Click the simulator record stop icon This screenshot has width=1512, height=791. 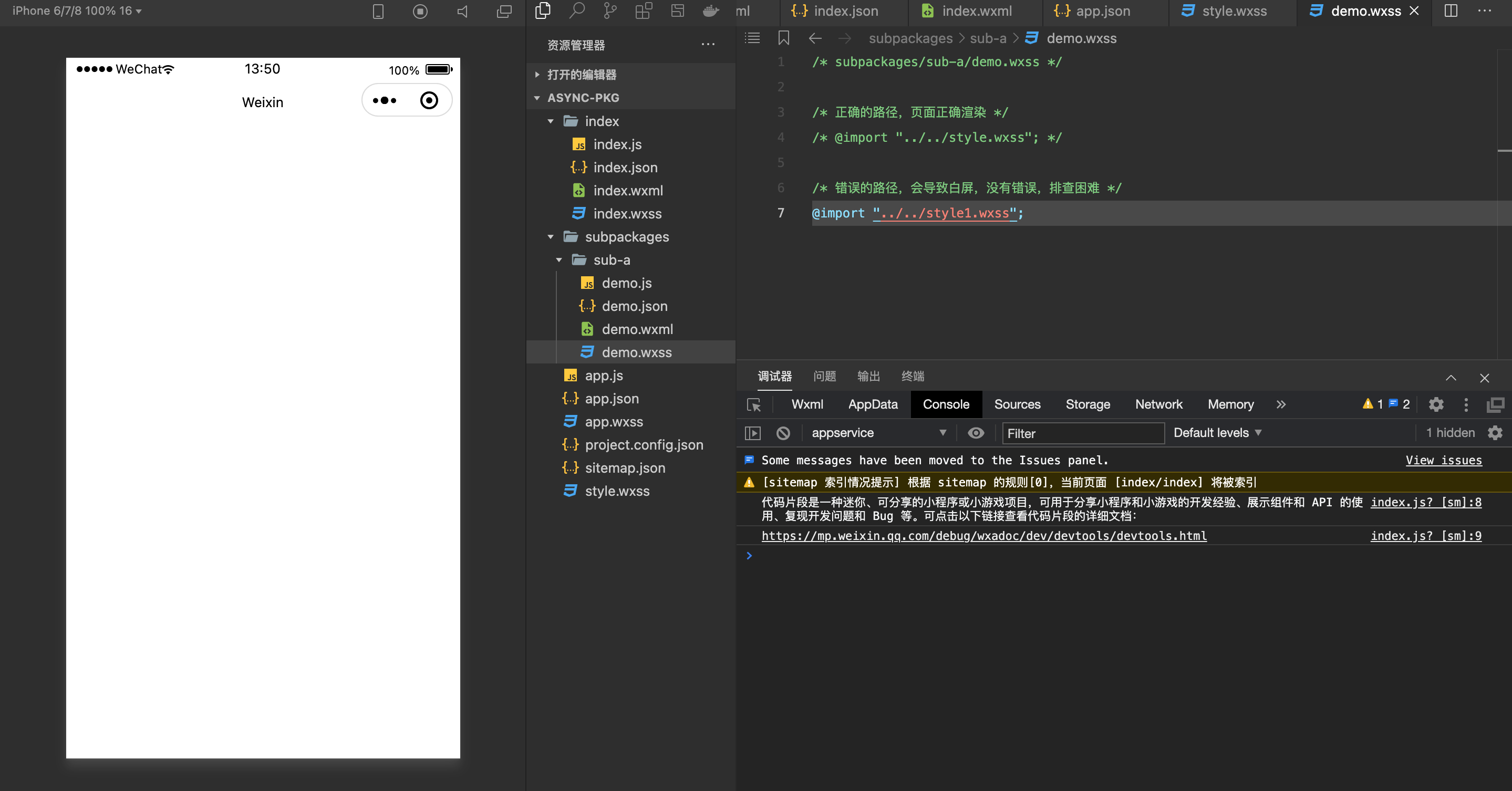click(420, 11)
